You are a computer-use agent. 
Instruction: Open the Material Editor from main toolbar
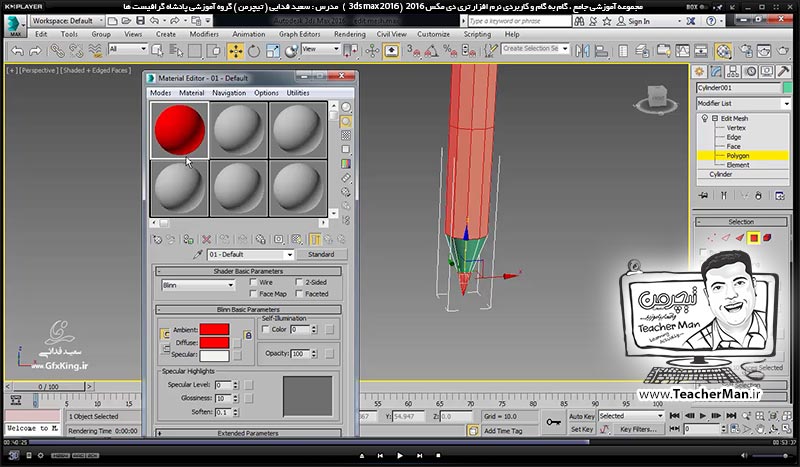pos(723,51)
